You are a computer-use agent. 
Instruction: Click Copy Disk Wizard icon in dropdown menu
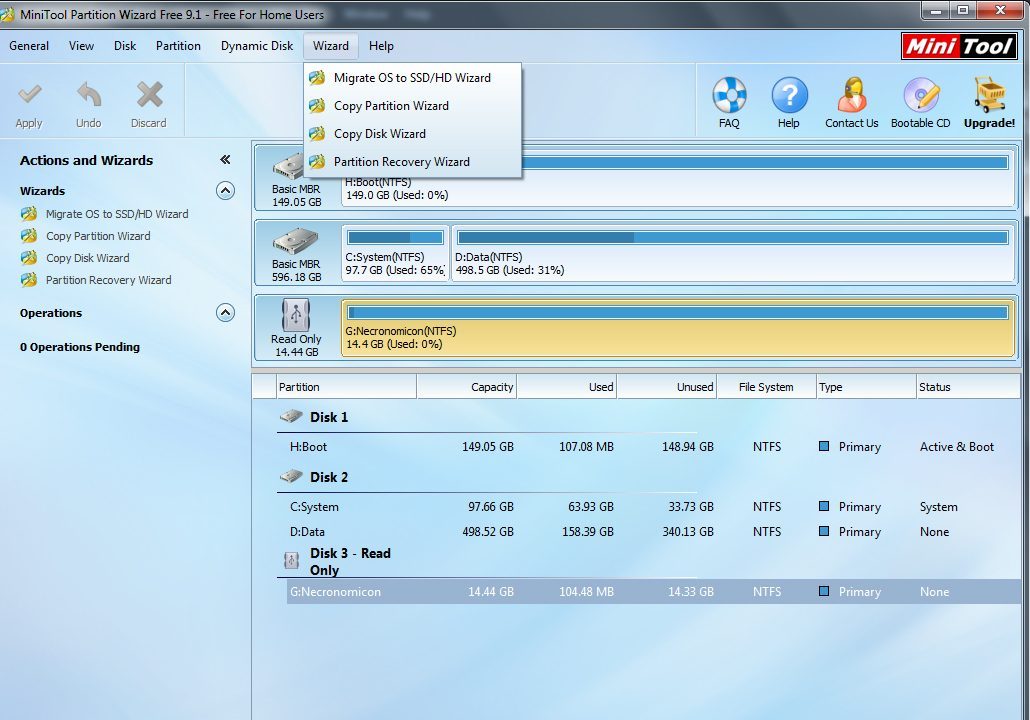click(x=317, y=134)
